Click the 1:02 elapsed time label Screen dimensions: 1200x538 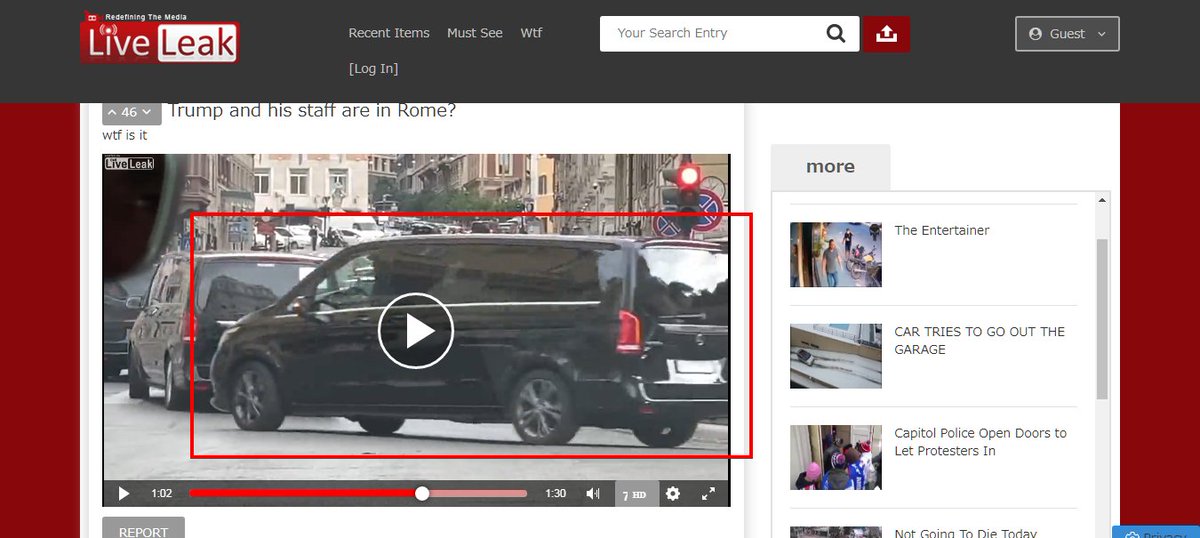tap(162, 493)
